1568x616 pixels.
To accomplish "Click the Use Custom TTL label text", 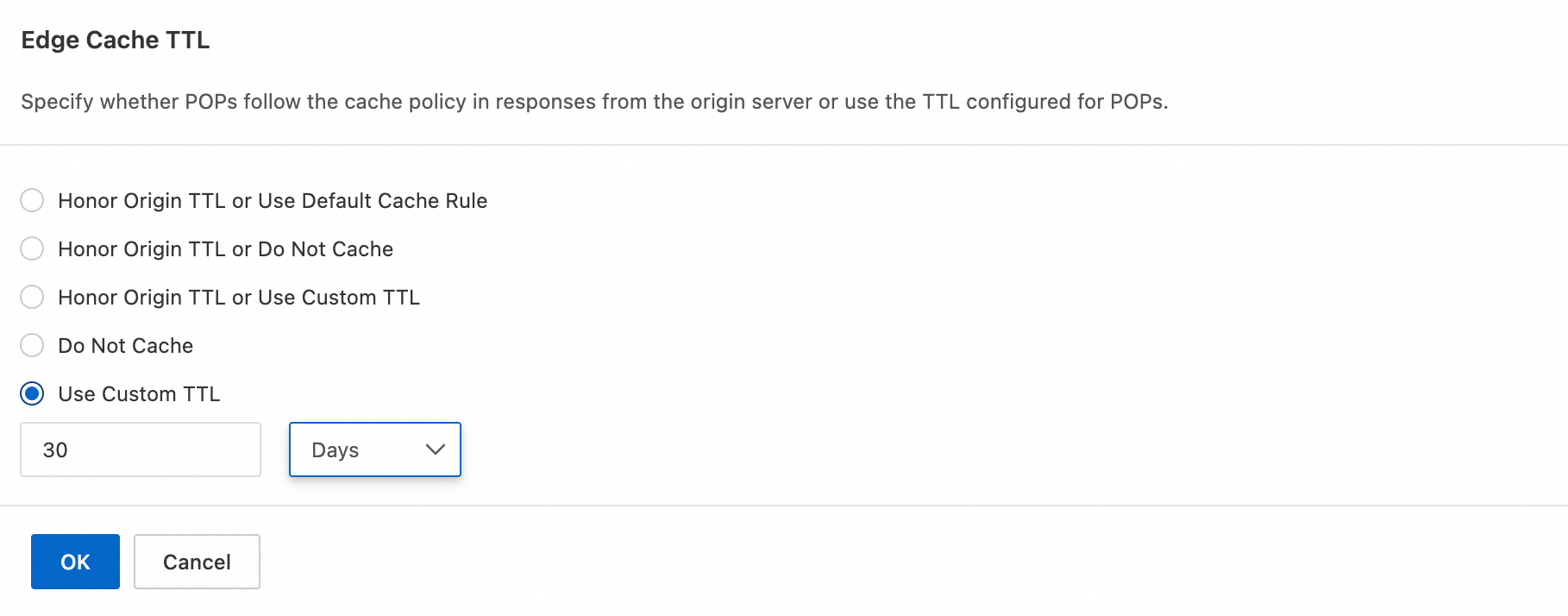I will tap(139, 394).
